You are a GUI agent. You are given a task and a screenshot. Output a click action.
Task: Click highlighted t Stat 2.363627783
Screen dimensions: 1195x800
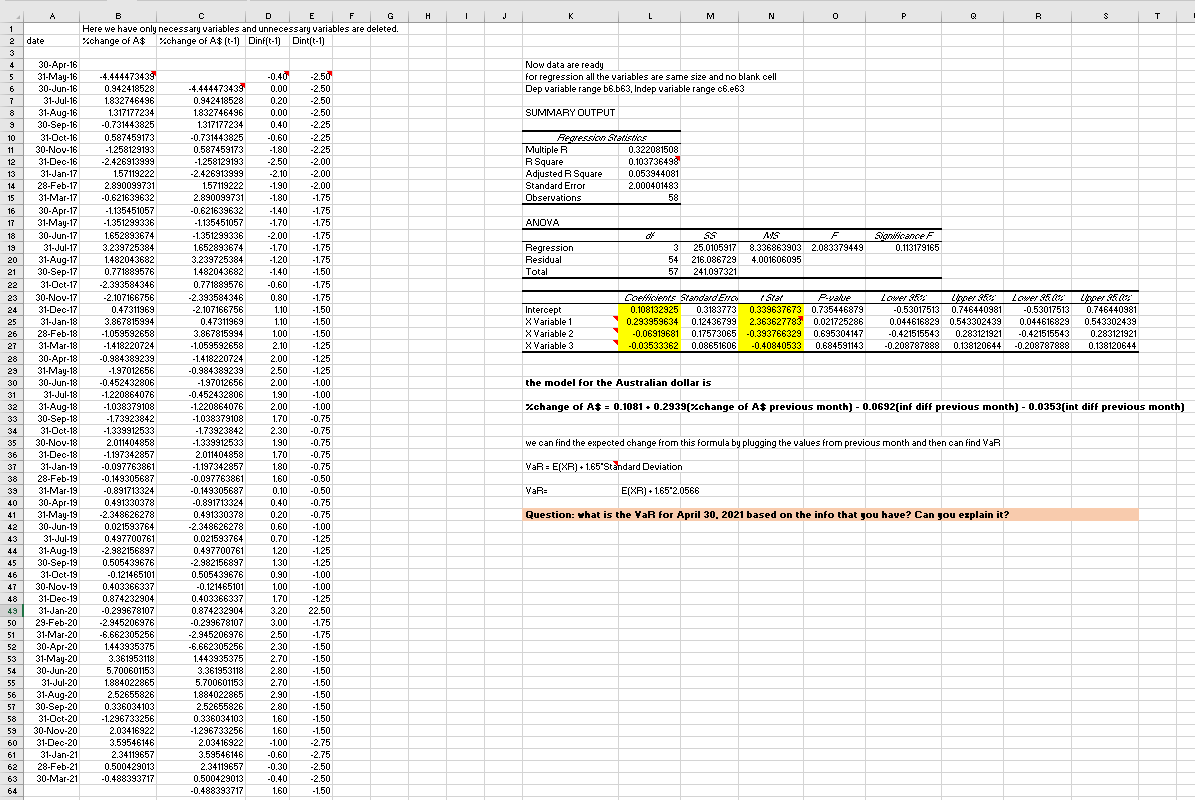[x=771, y=322]
